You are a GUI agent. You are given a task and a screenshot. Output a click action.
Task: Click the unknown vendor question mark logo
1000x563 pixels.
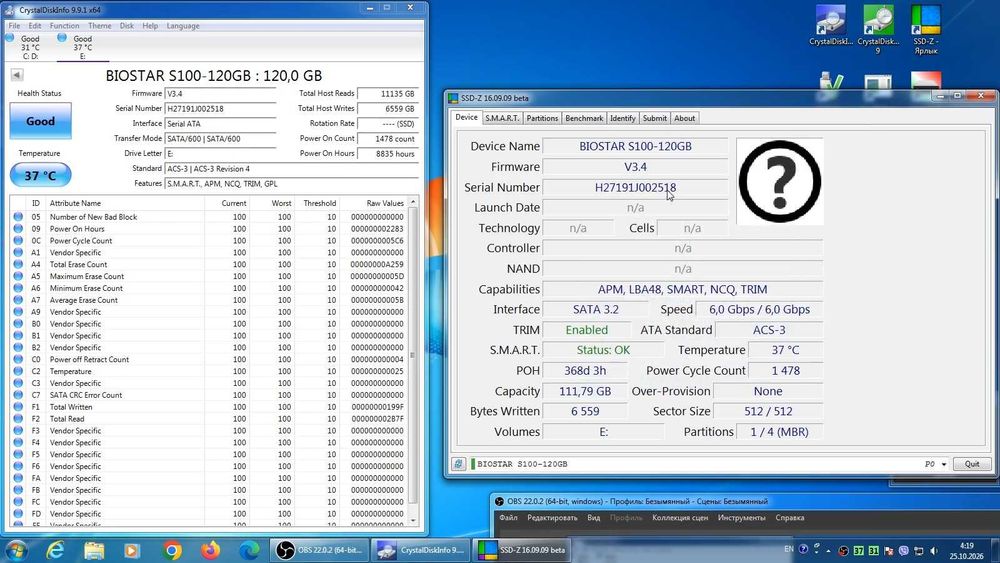tap(779, 181)
